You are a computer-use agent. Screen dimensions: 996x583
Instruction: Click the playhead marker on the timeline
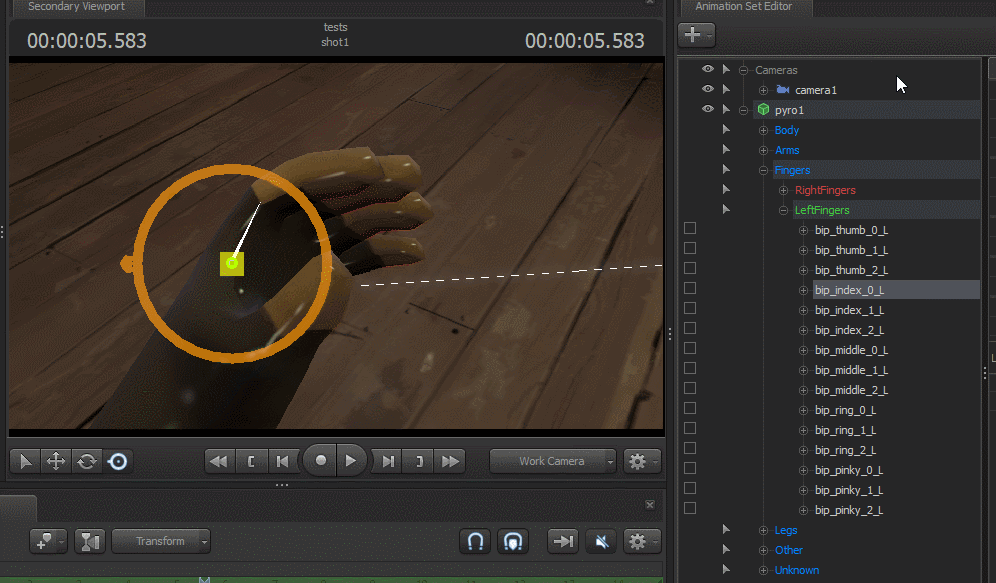pos(204,579)
